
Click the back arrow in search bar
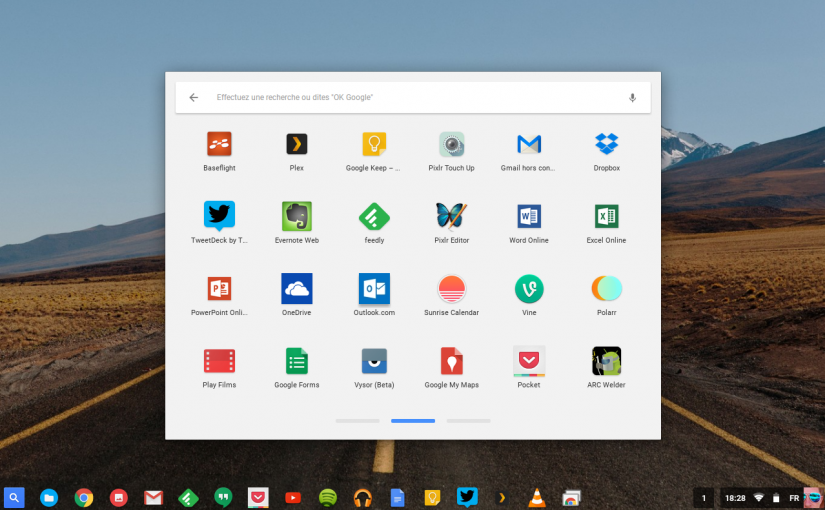pyautogui.click(x=194, y=97)
